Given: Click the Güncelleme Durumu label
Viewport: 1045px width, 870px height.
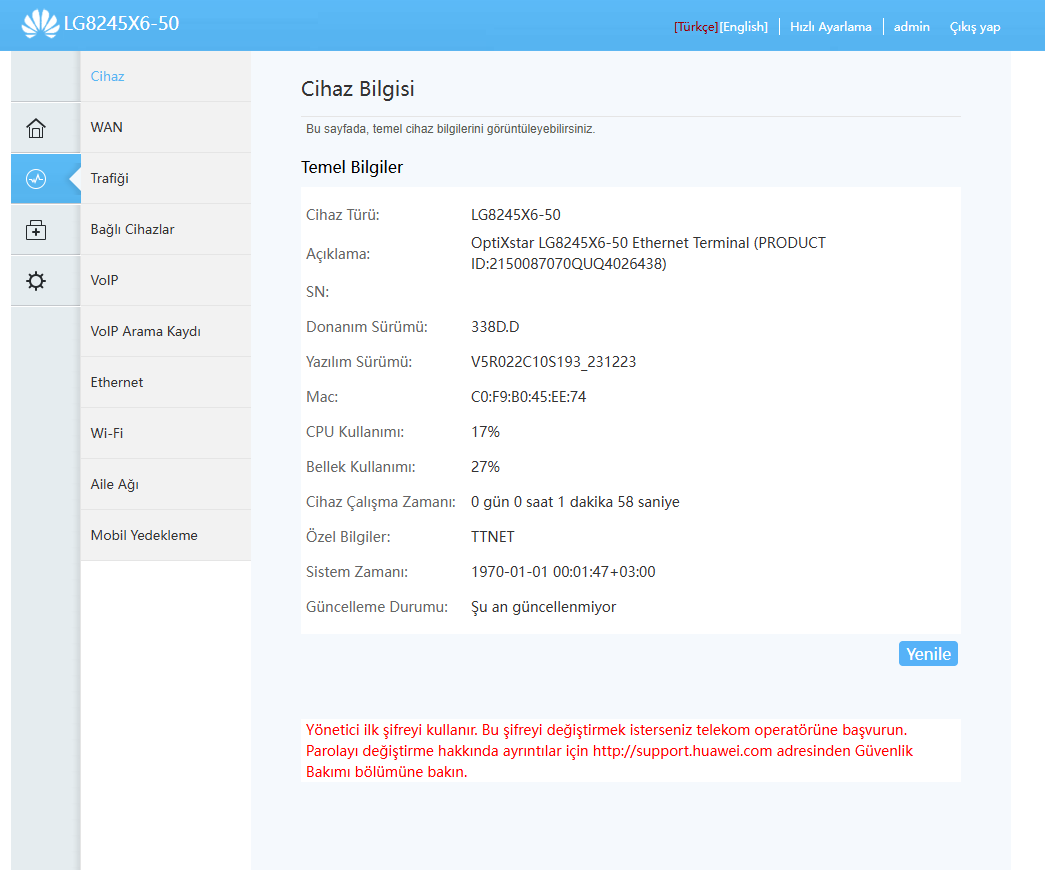Looking at the screenshot, I should tap(377, 607).
